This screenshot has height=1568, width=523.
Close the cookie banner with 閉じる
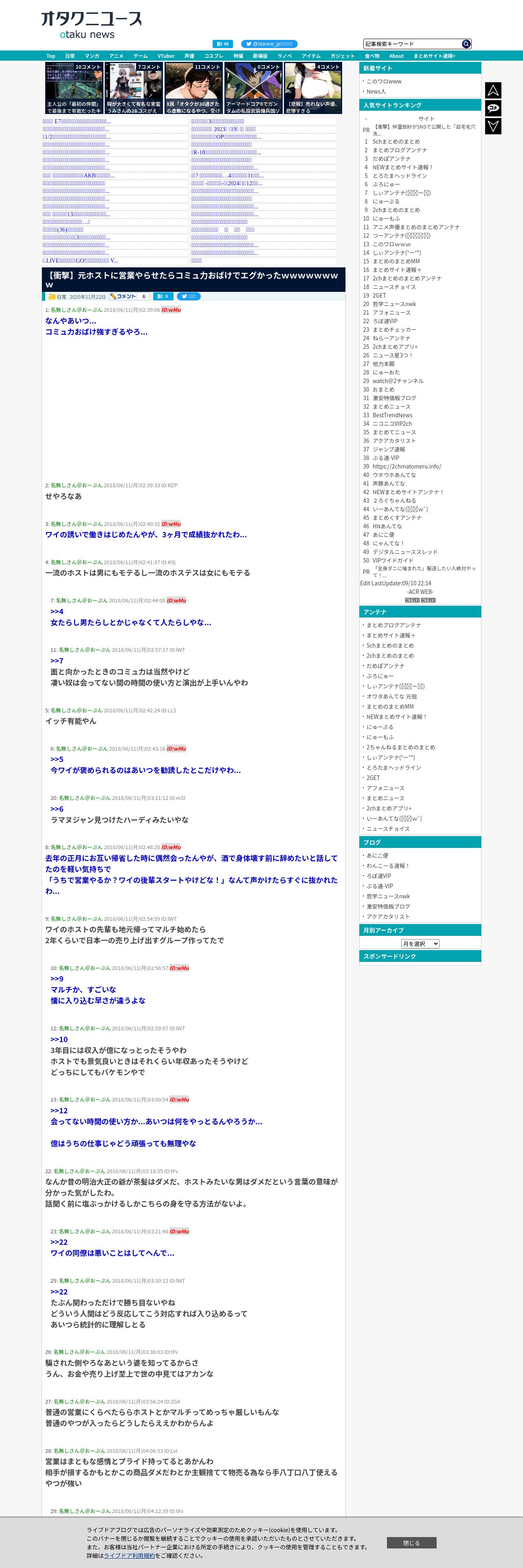pos(411,1543)
